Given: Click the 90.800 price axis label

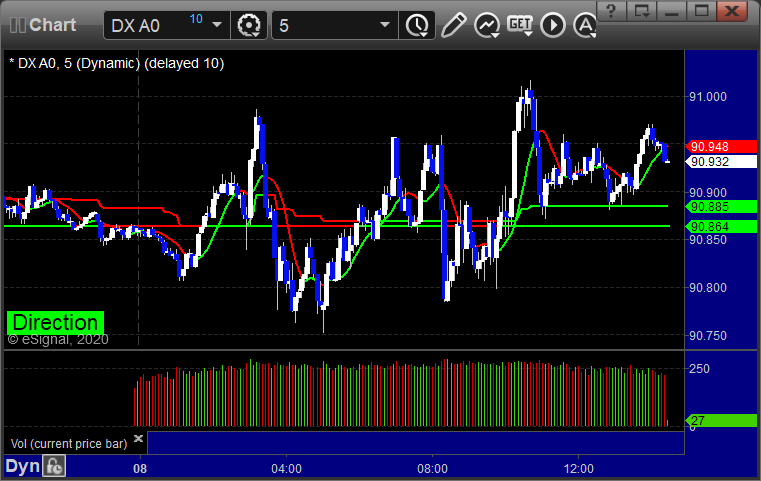Looking at the screenshot, I should coord(708,288).
